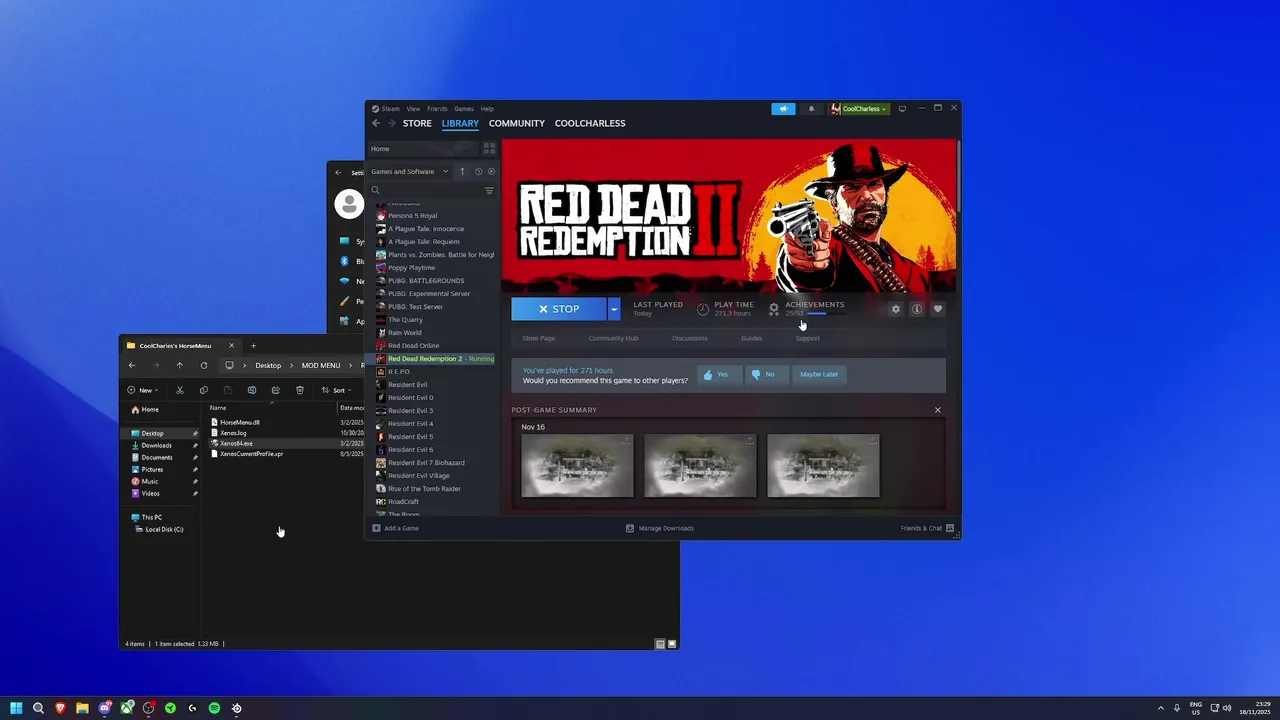Stop the running game with STOP button

click(559, 309)
